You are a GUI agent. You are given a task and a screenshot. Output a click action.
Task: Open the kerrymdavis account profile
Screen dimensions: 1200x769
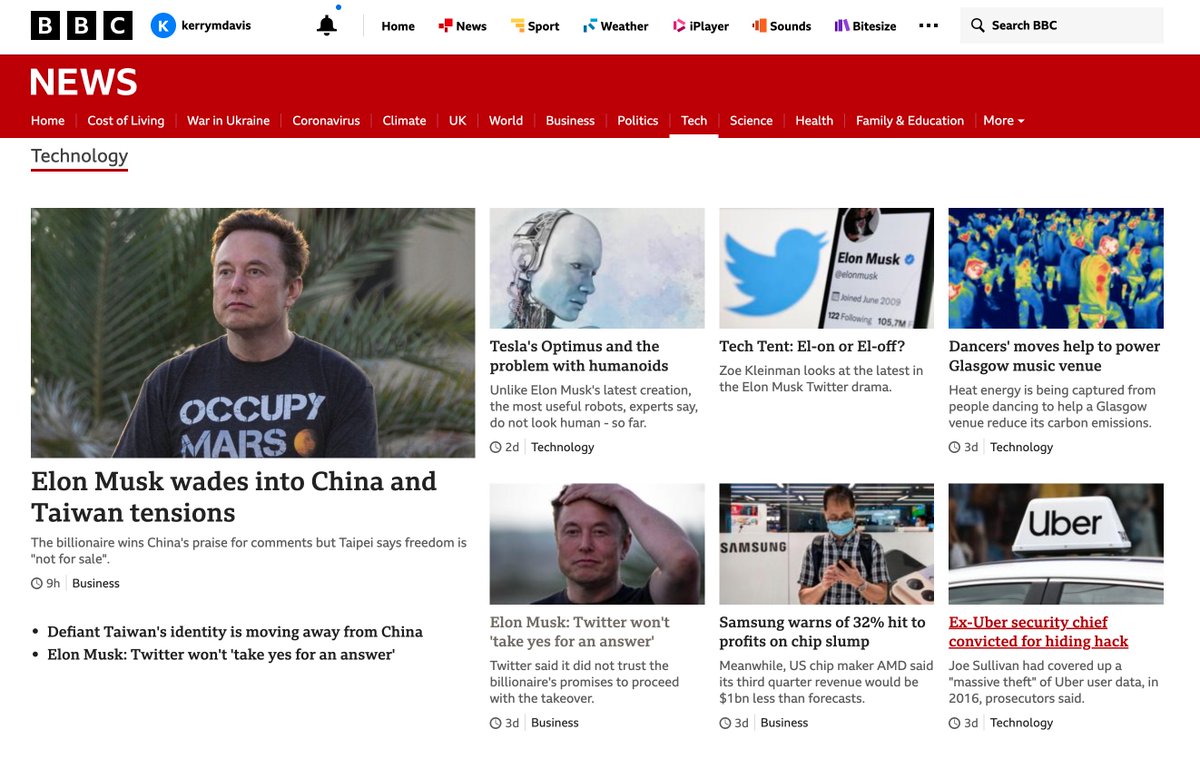click(201, 26)
